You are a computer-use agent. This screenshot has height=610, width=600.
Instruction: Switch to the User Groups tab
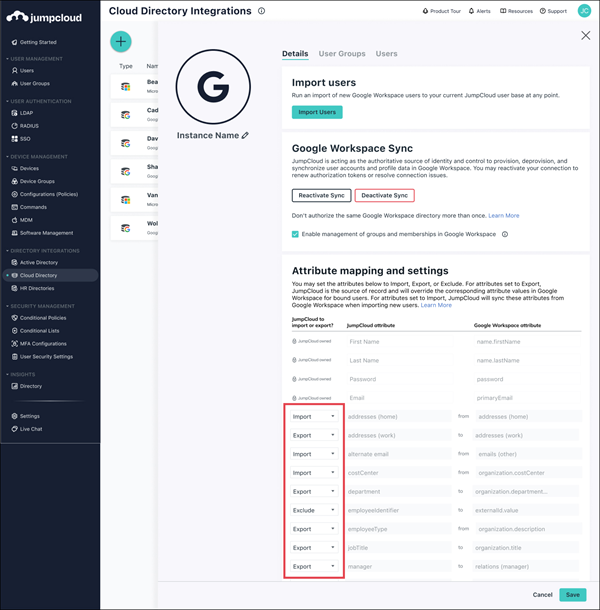point(341,54)
